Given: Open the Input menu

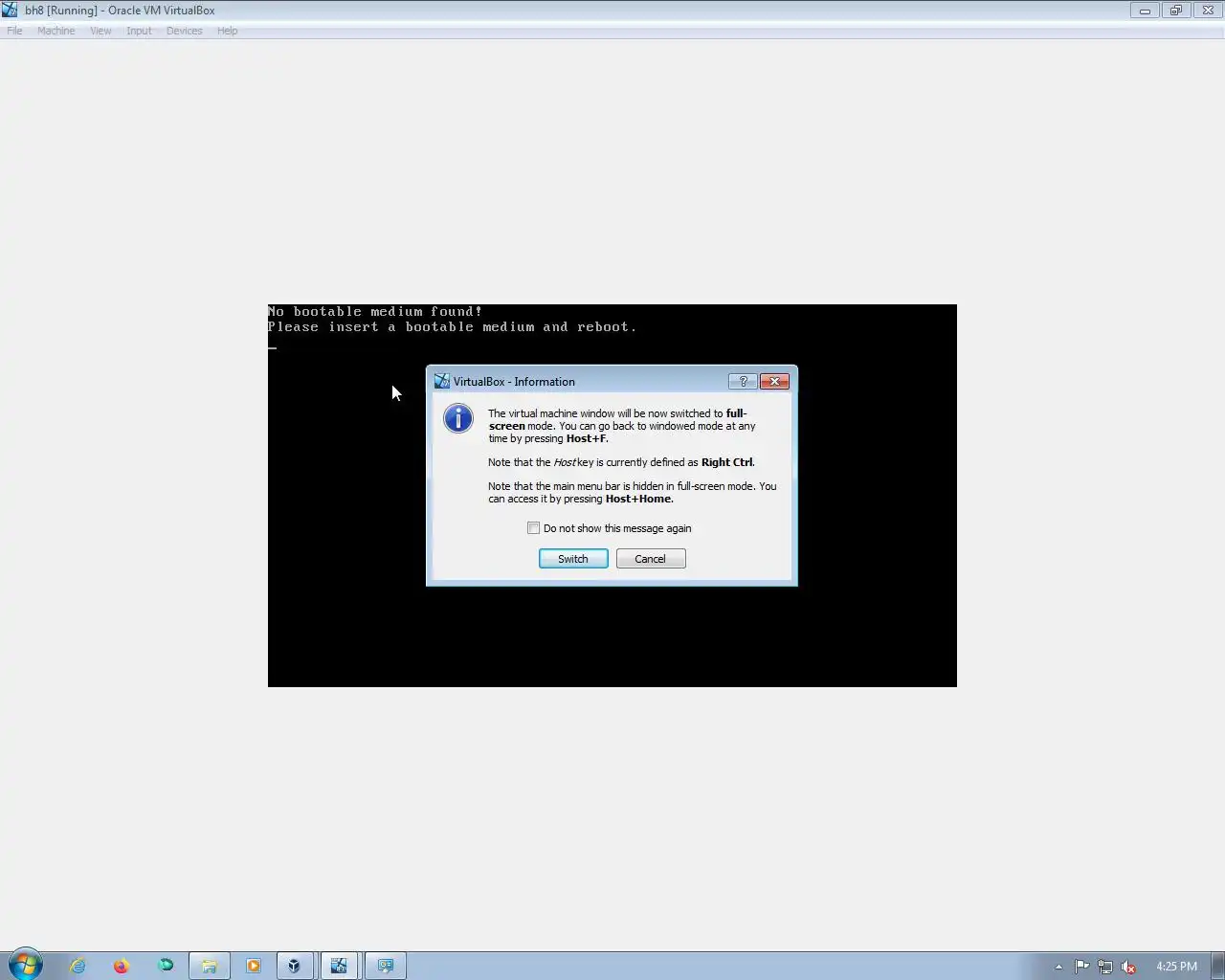Looking at the screenshot, I should click(139, 31).
